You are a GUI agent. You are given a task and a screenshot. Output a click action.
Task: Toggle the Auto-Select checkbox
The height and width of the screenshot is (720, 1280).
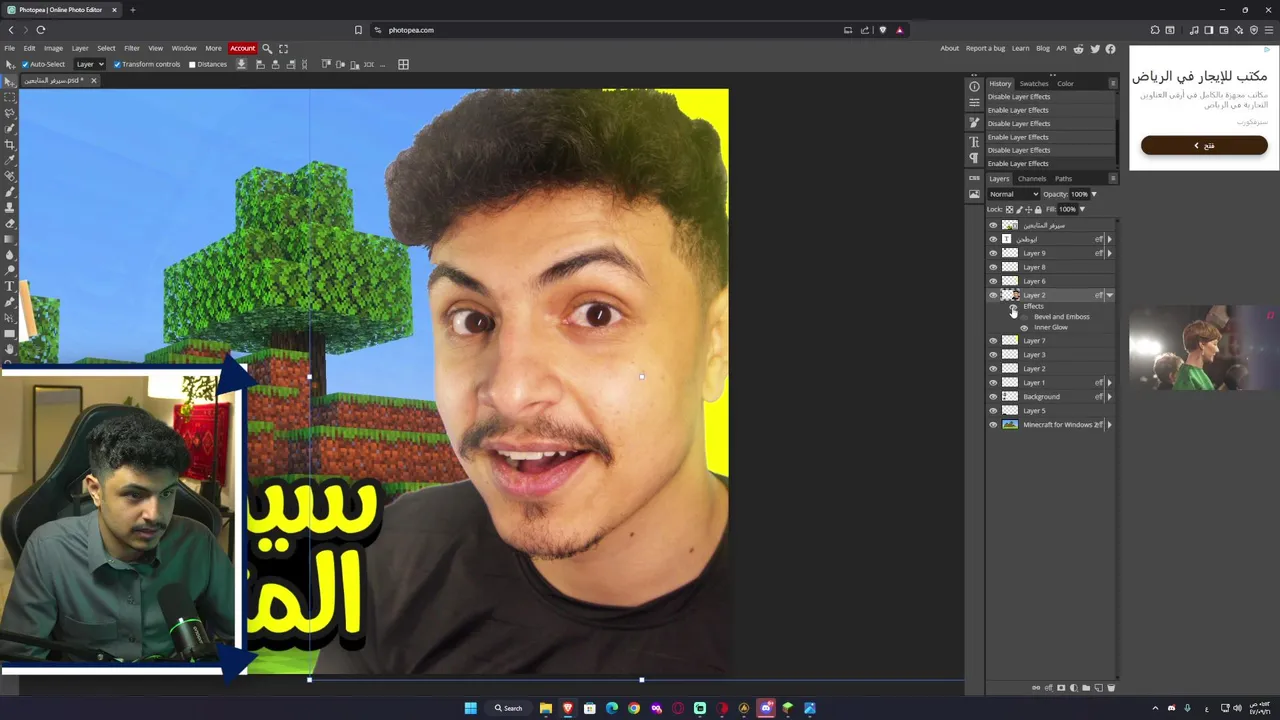[25, 64]
